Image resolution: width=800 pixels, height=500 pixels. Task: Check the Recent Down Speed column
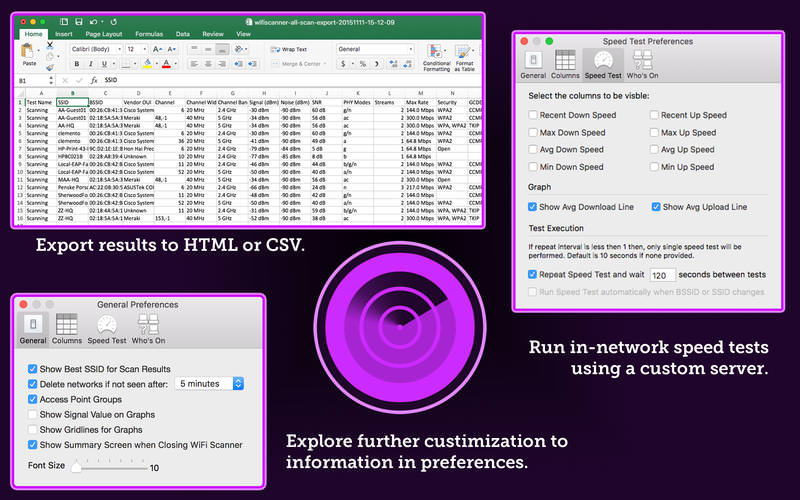click(x=533, y=115)
